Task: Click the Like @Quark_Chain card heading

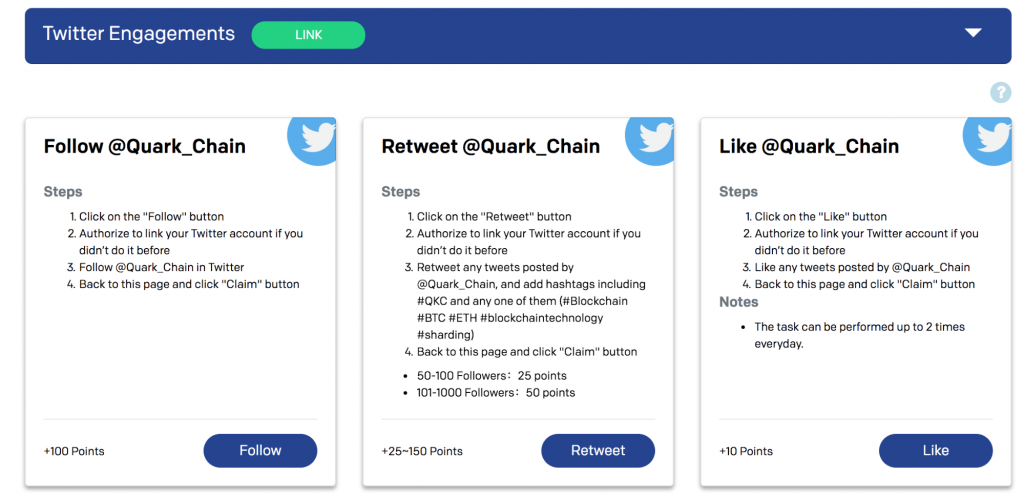Action: (x=808, y=146)
